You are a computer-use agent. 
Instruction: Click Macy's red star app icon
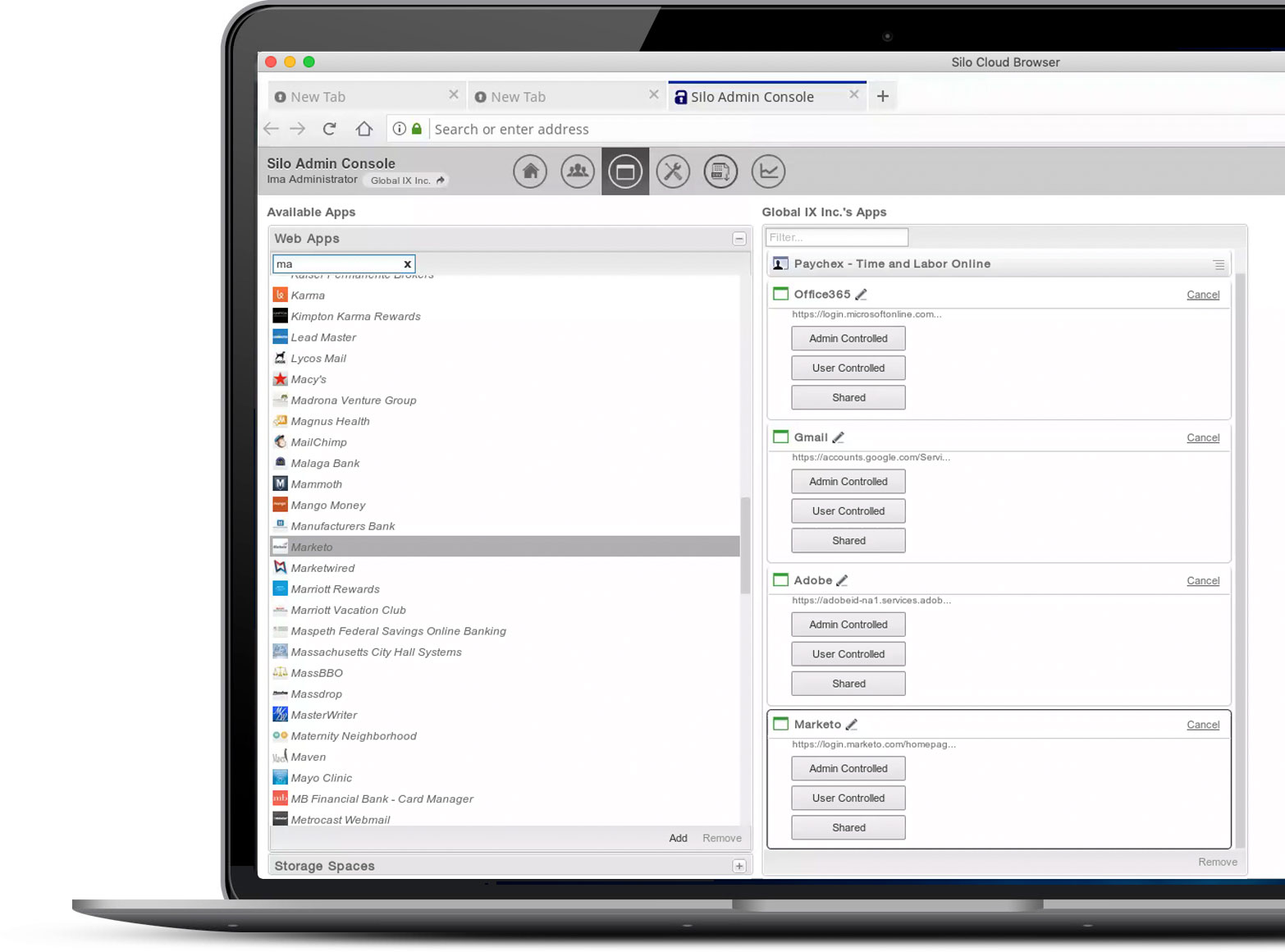[x=280, y=379]
